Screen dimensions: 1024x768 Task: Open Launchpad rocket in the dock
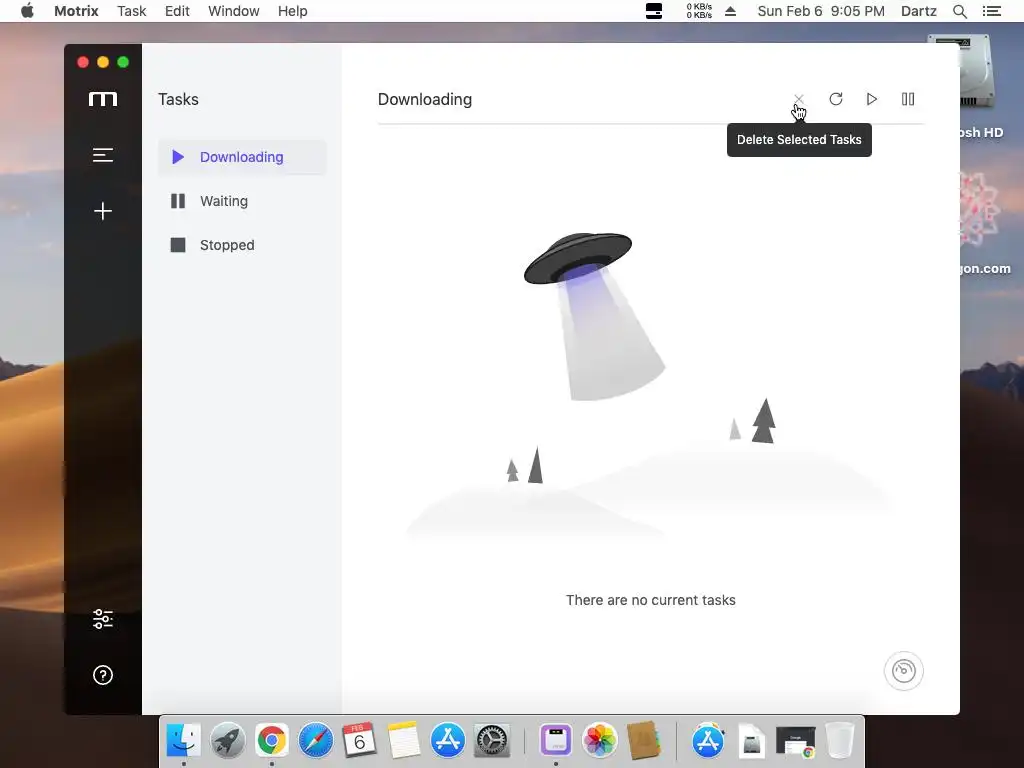pos(227,741)
